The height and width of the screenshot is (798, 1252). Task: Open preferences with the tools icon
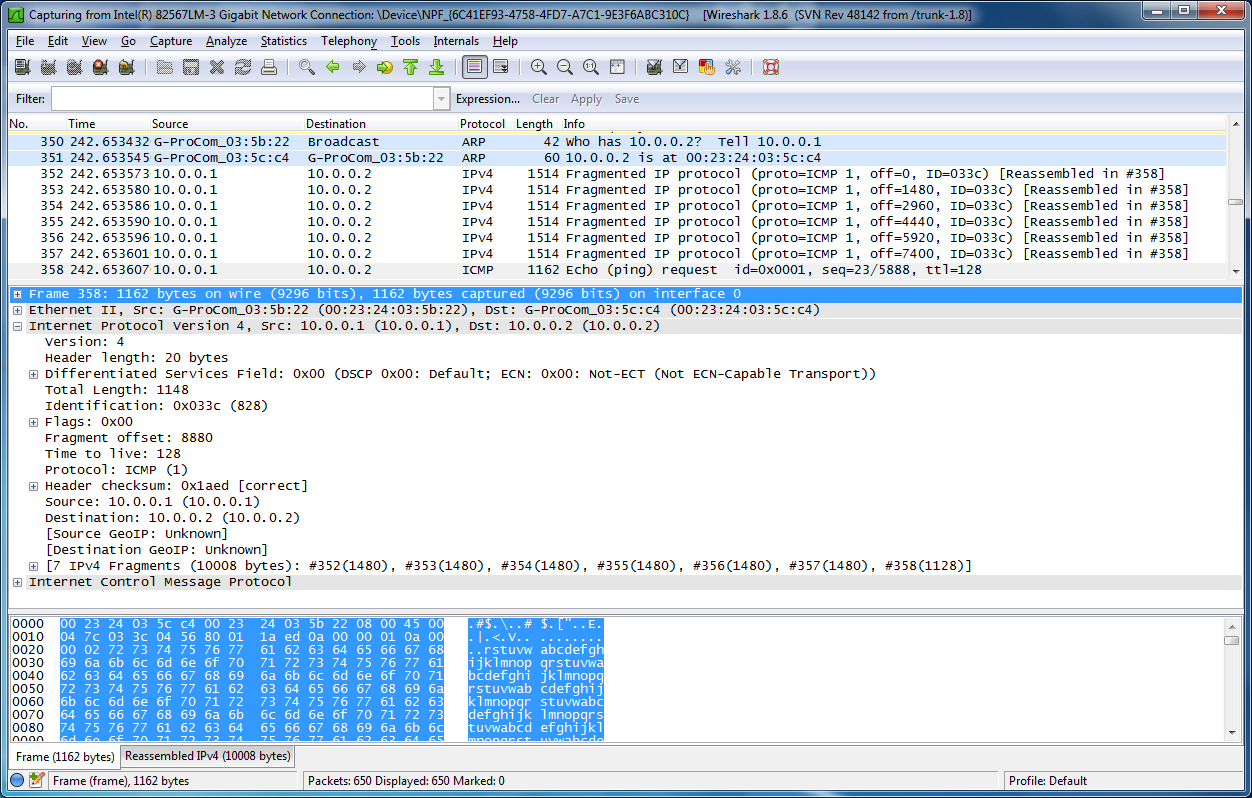tap(733, 67)
